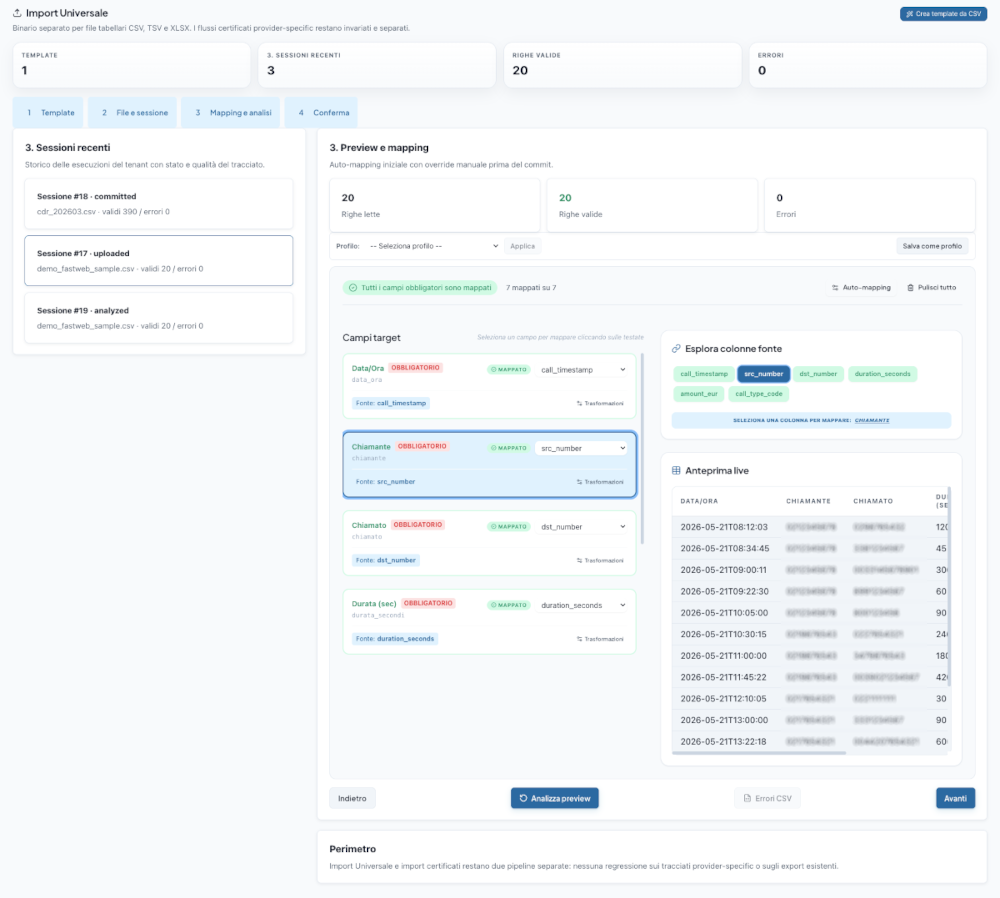The width and height of the screenshot is (1000, 898).
Task: Click the CHIAMATO column header in preview
Action: coord(873,501)
